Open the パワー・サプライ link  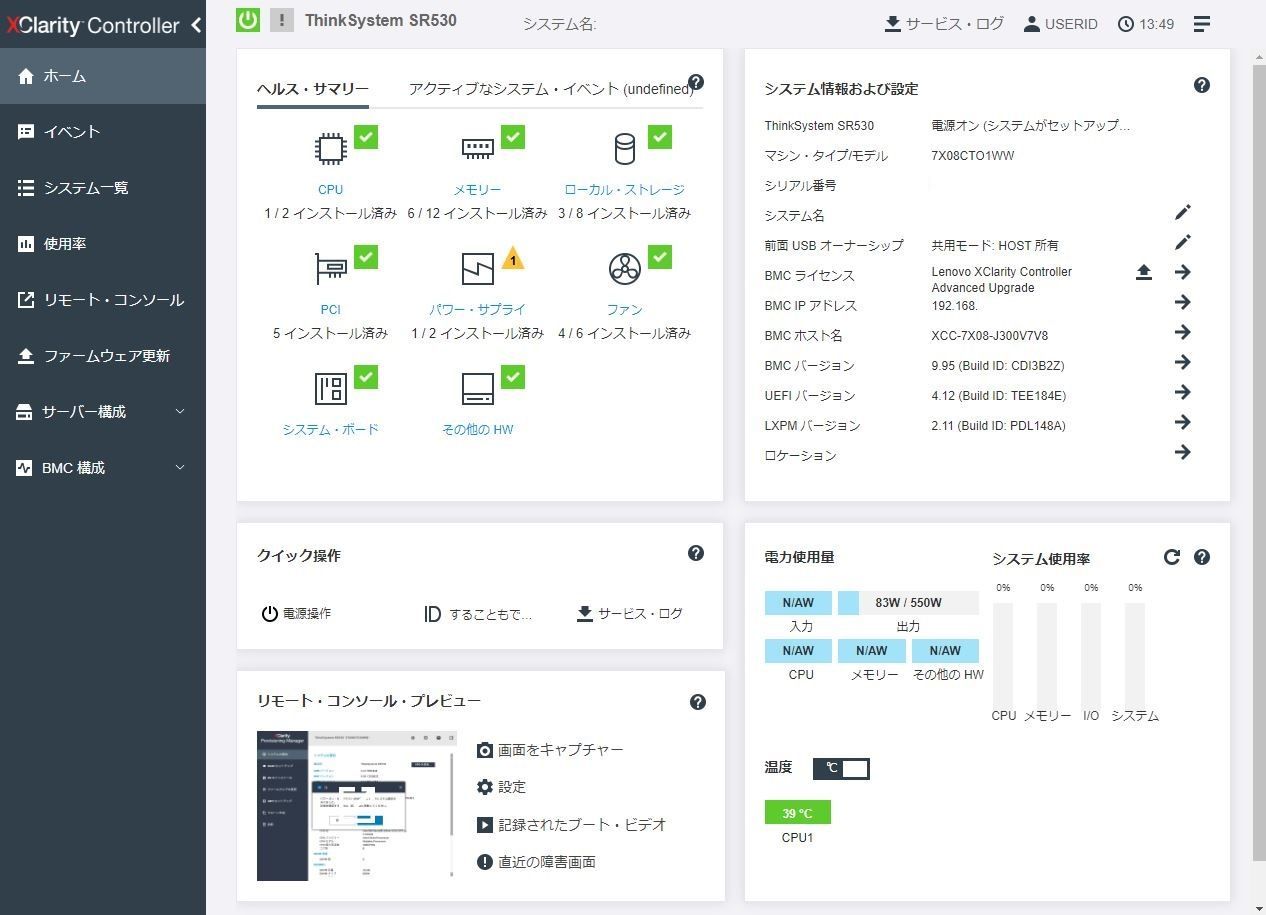pyautogui.click(x=477, y=310)
